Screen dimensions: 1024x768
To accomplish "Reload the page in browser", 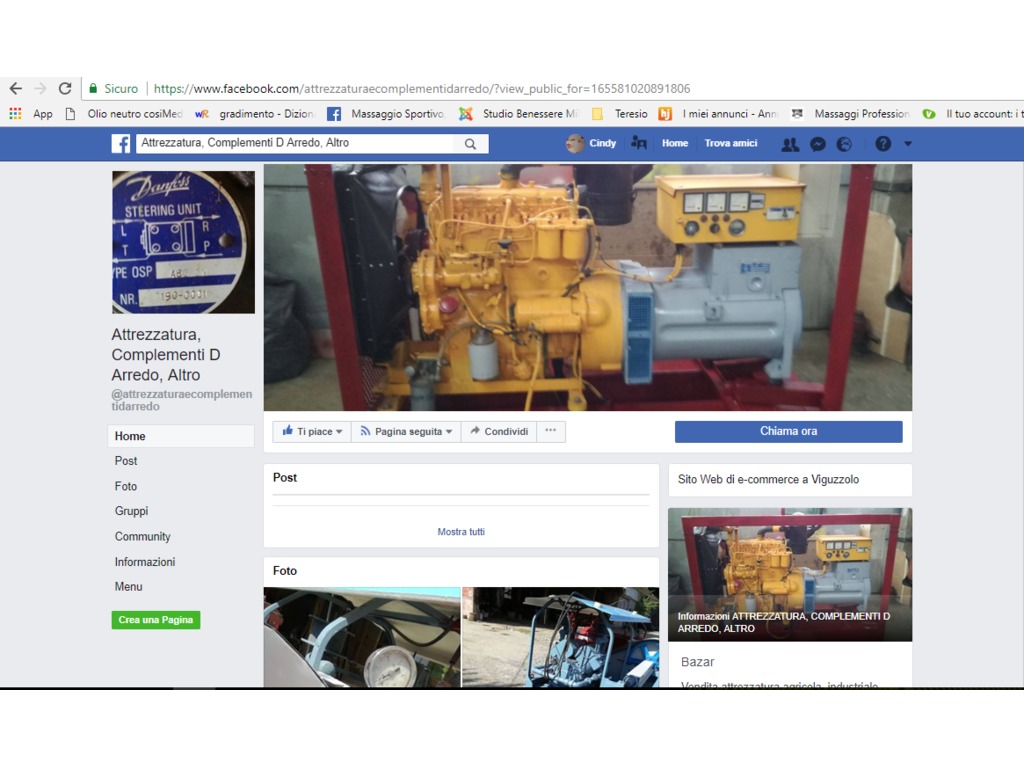I will coord(65,89).
